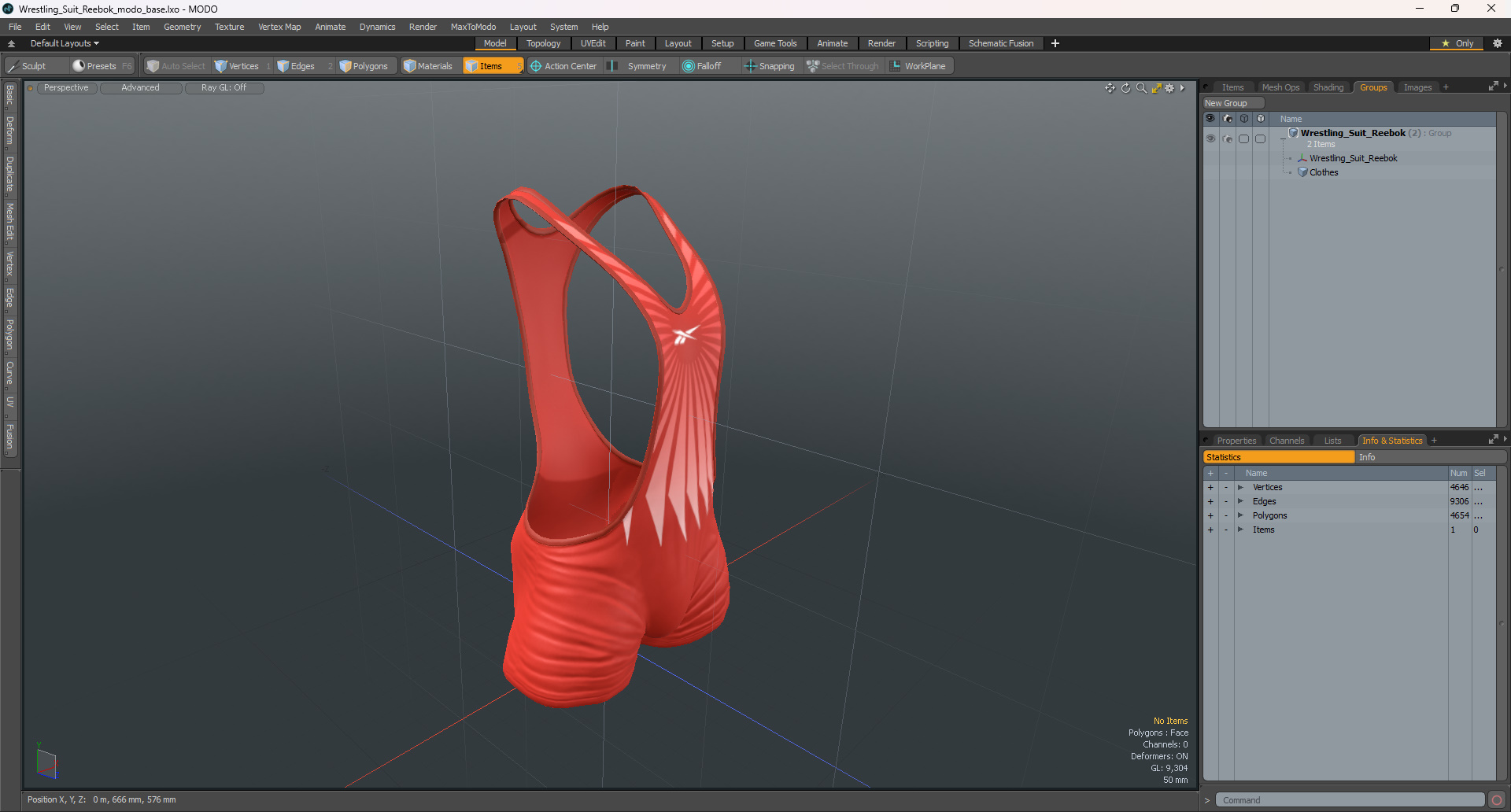Toggle render camera for Wrestling_Suit_Reebok group

[1228, 138]
